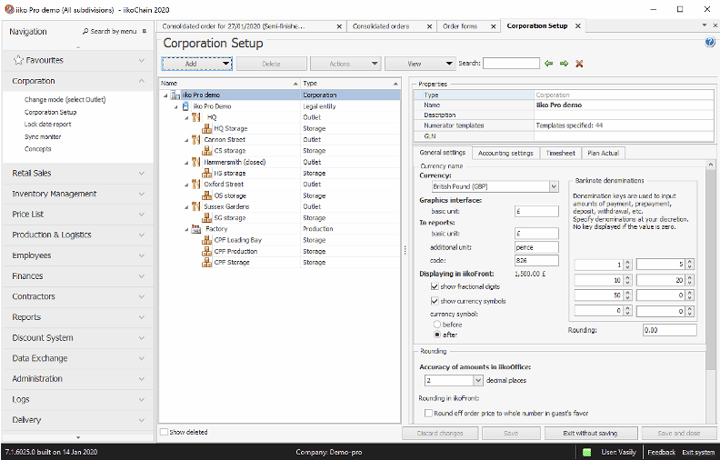Click the storage icon beside HS storage
The image size is (720, 460).
click(207, 173)
